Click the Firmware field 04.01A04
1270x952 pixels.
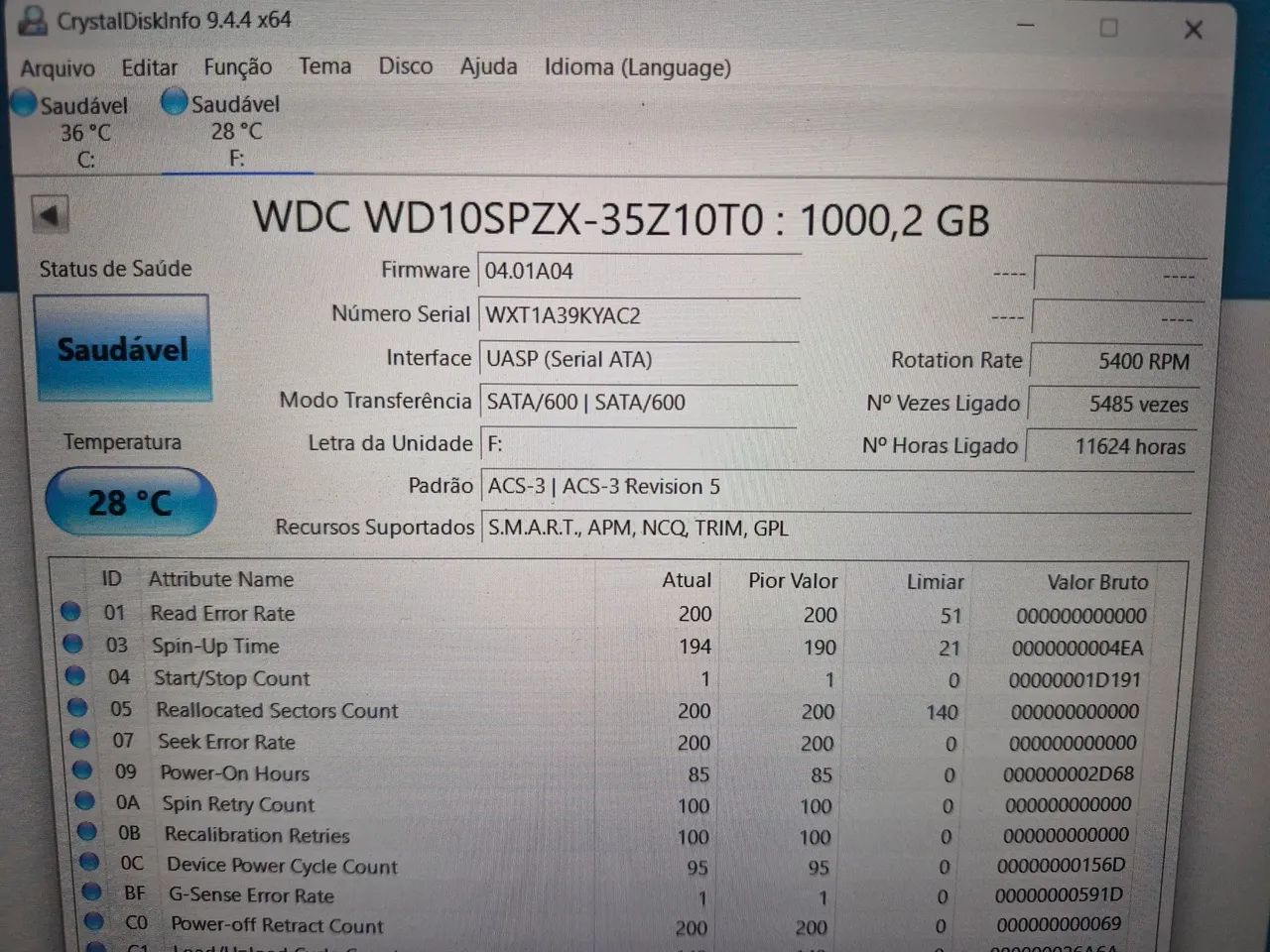pos(639,271)
